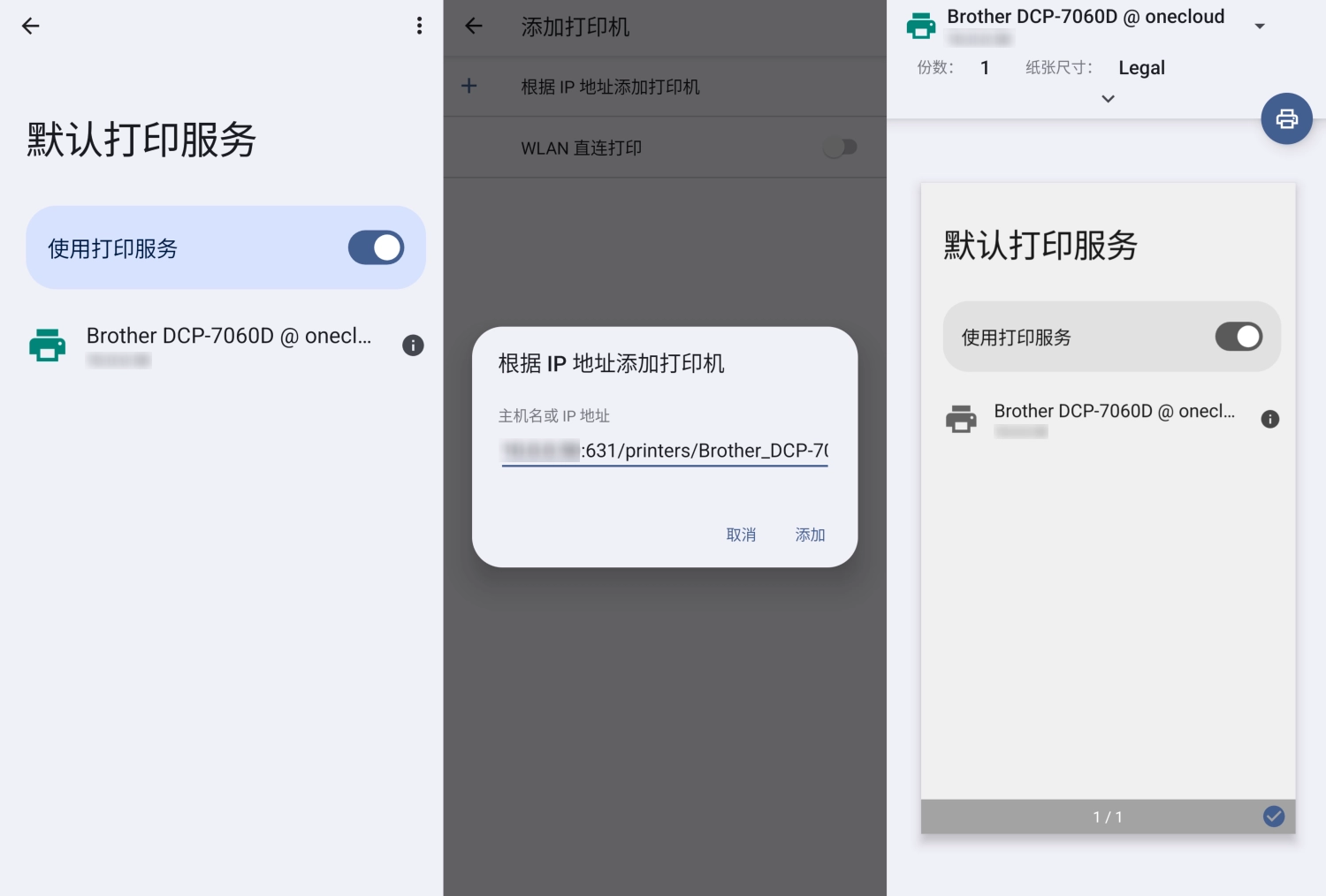Viewport: 1326px width, 896px height.
Task: Select 根据 IP 地址添加打印机 menu entry
Action: 610,87
